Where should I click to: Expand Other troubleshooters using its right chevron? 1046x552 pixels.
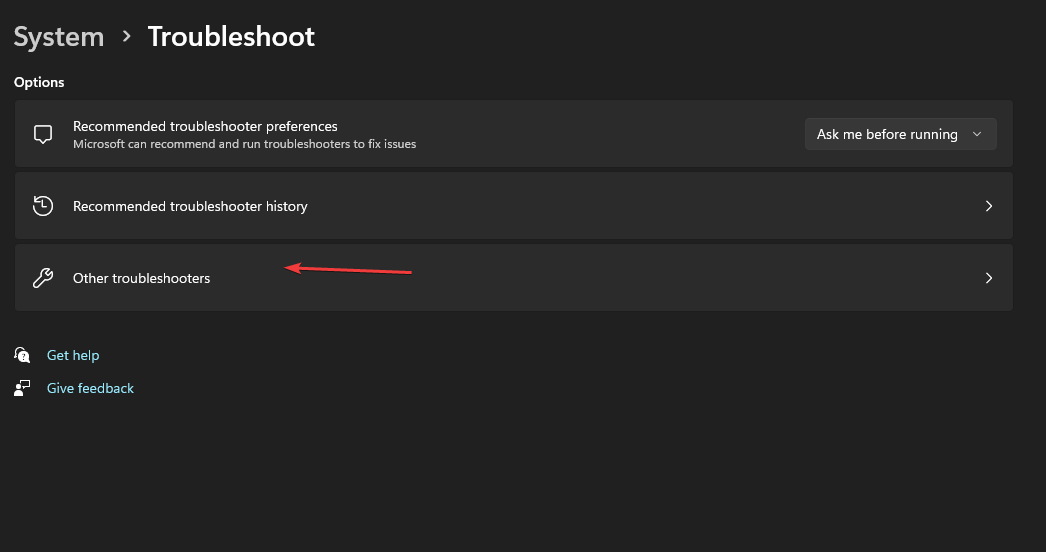point(989,278)
